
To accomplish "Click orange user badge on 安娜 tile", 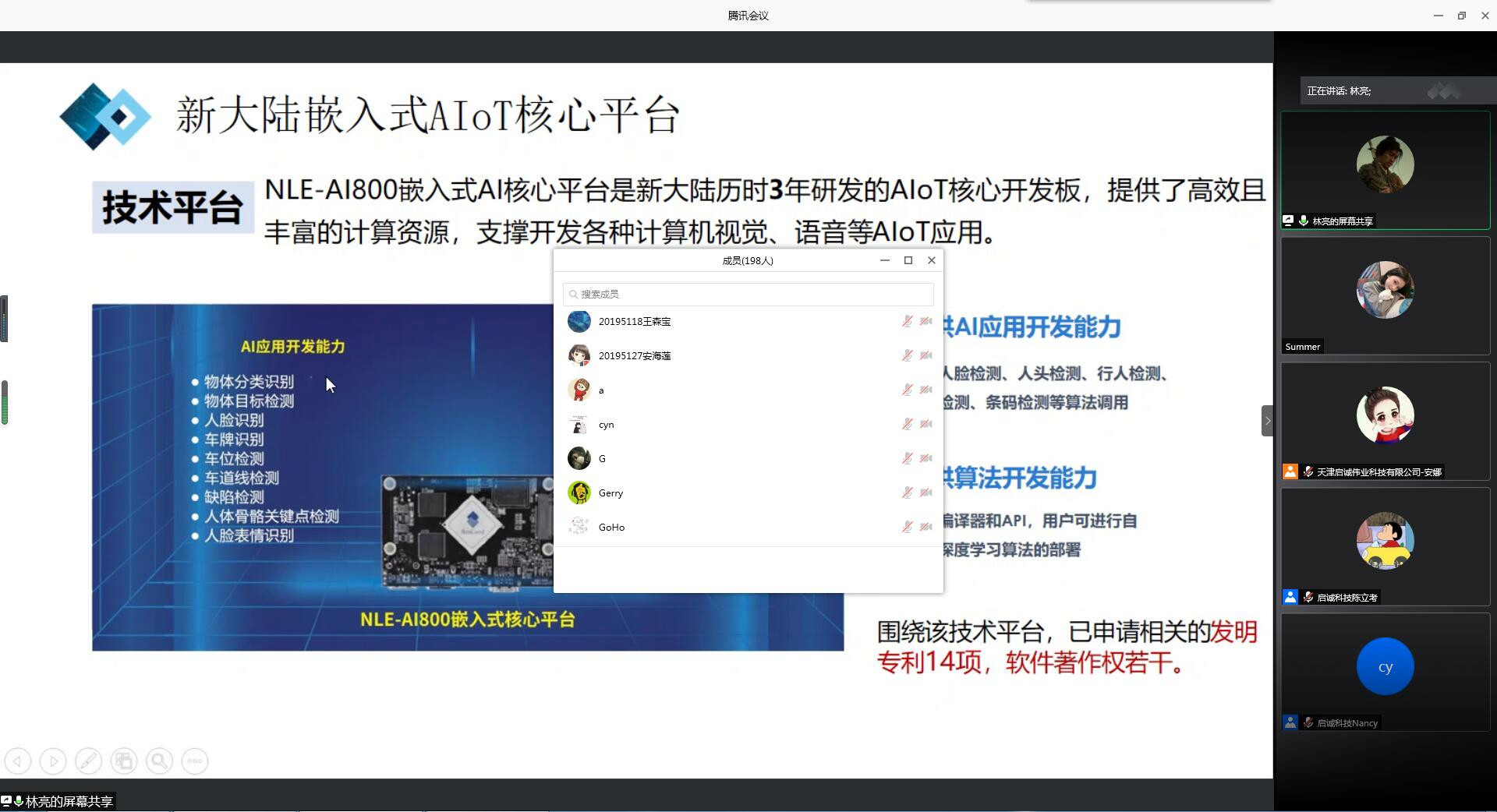I will [1290, 471].
